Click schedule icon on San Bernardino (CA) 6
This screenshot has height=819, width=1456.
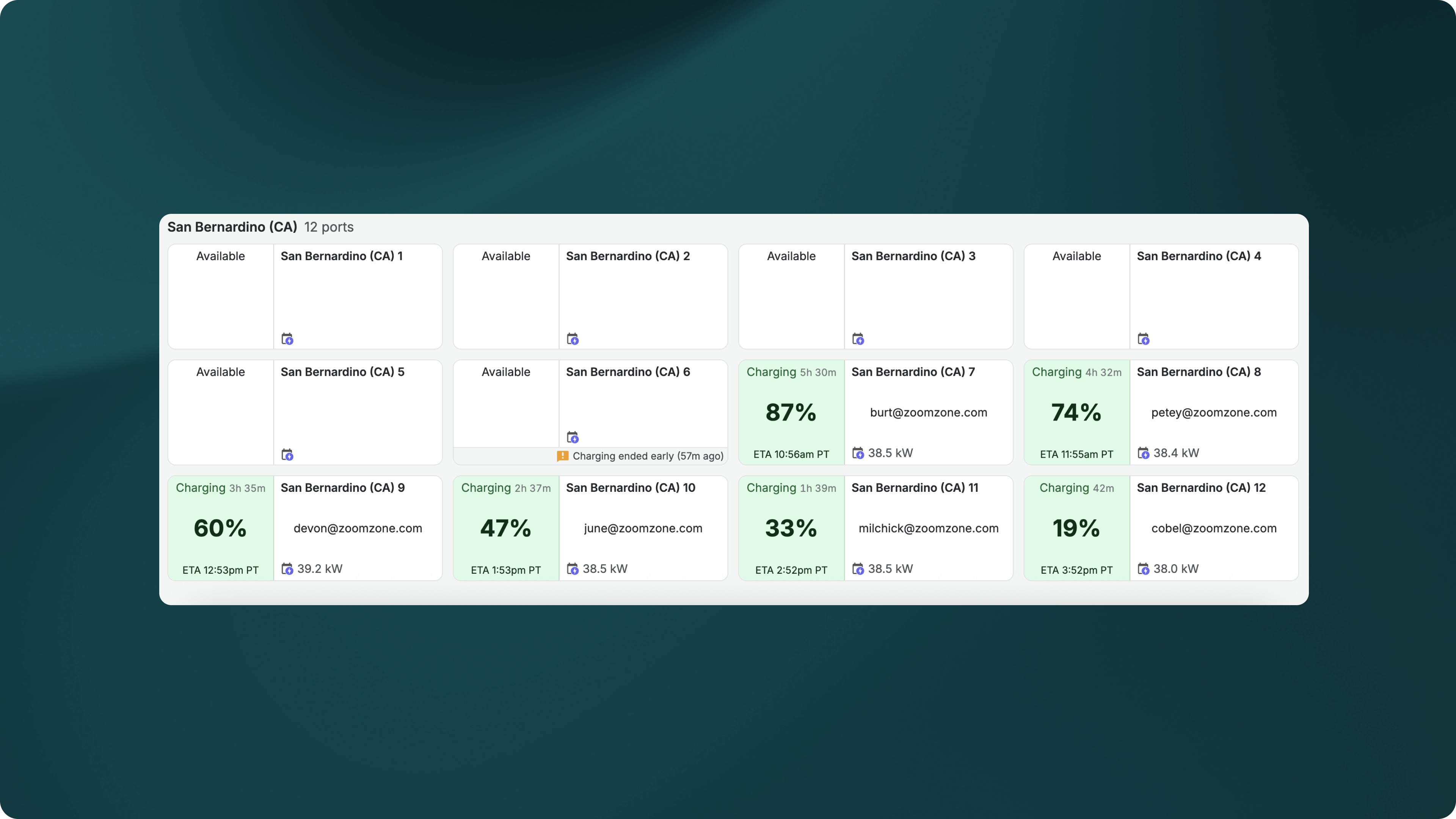pyautogui.click(x=573, y=438)
